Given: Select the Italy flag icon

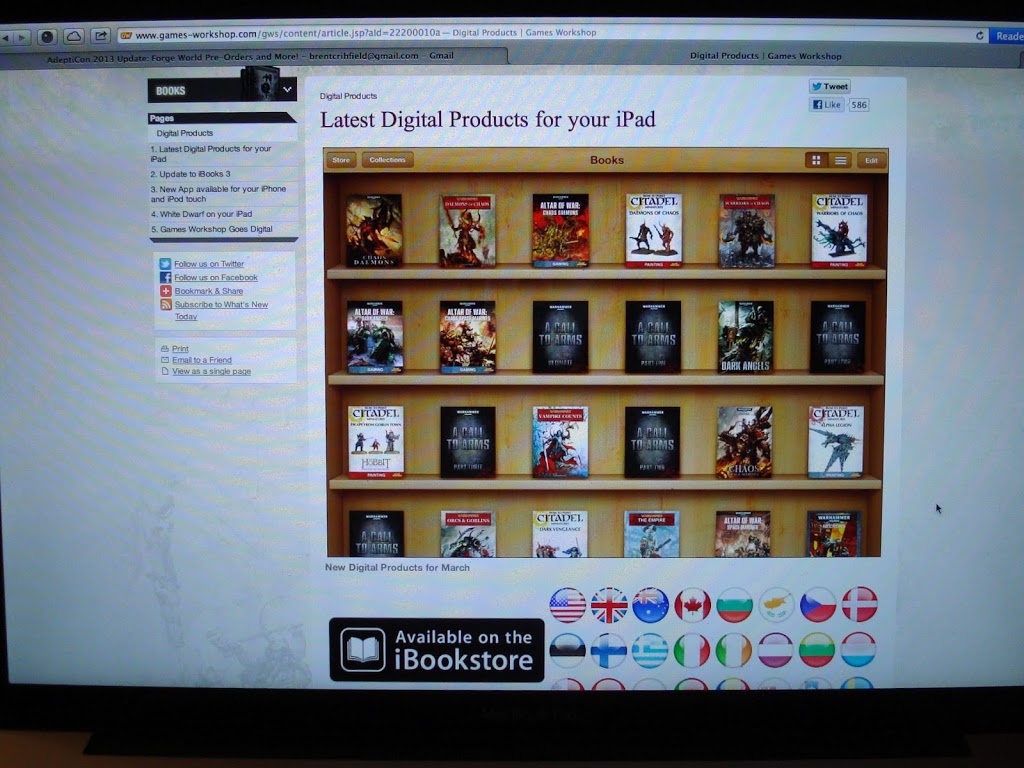Looking at the screenshot, I should pyautogui.click(x=692, y=650).
